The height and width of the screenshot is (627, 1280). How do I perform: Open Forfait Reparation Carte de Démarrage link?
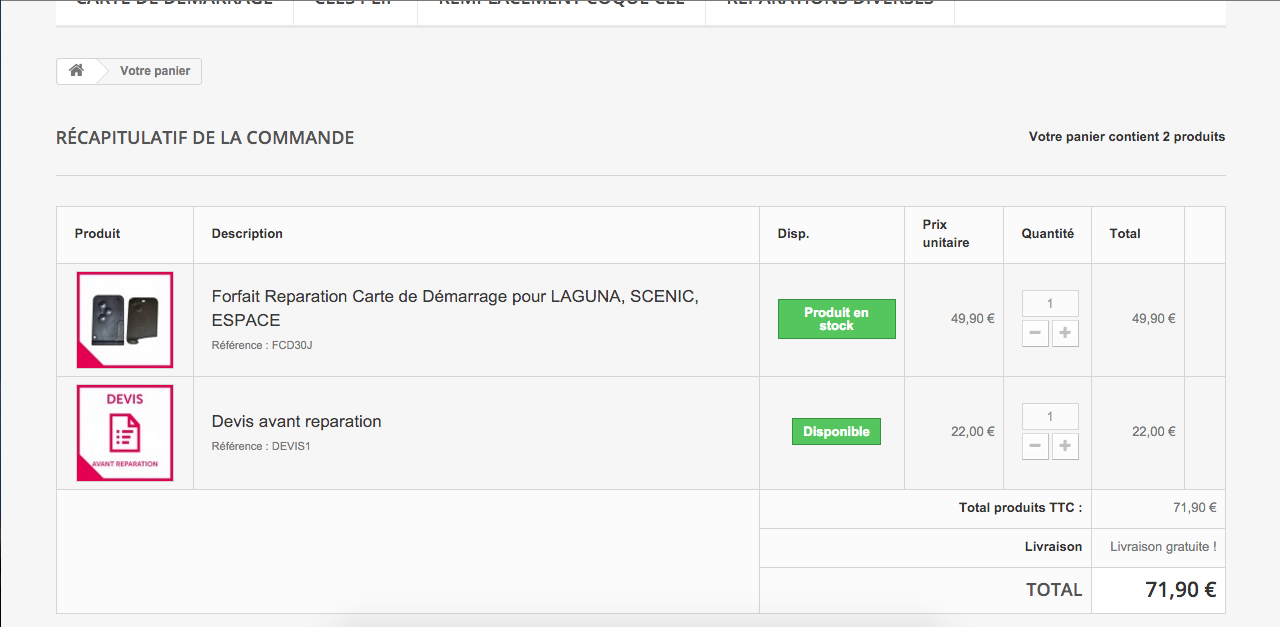pos(455,308)
